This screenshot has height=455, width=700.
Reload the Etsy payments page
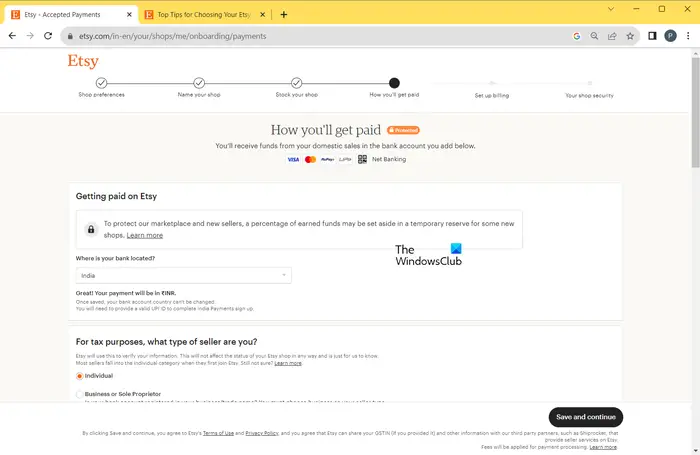pos(48,36)
